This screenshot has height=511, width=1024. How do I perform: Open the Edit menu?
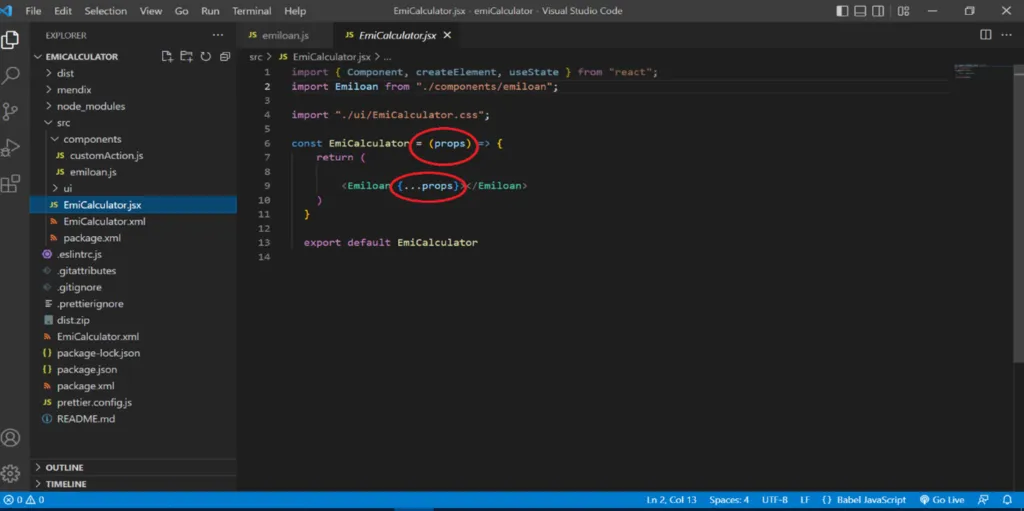pos(63,10)
